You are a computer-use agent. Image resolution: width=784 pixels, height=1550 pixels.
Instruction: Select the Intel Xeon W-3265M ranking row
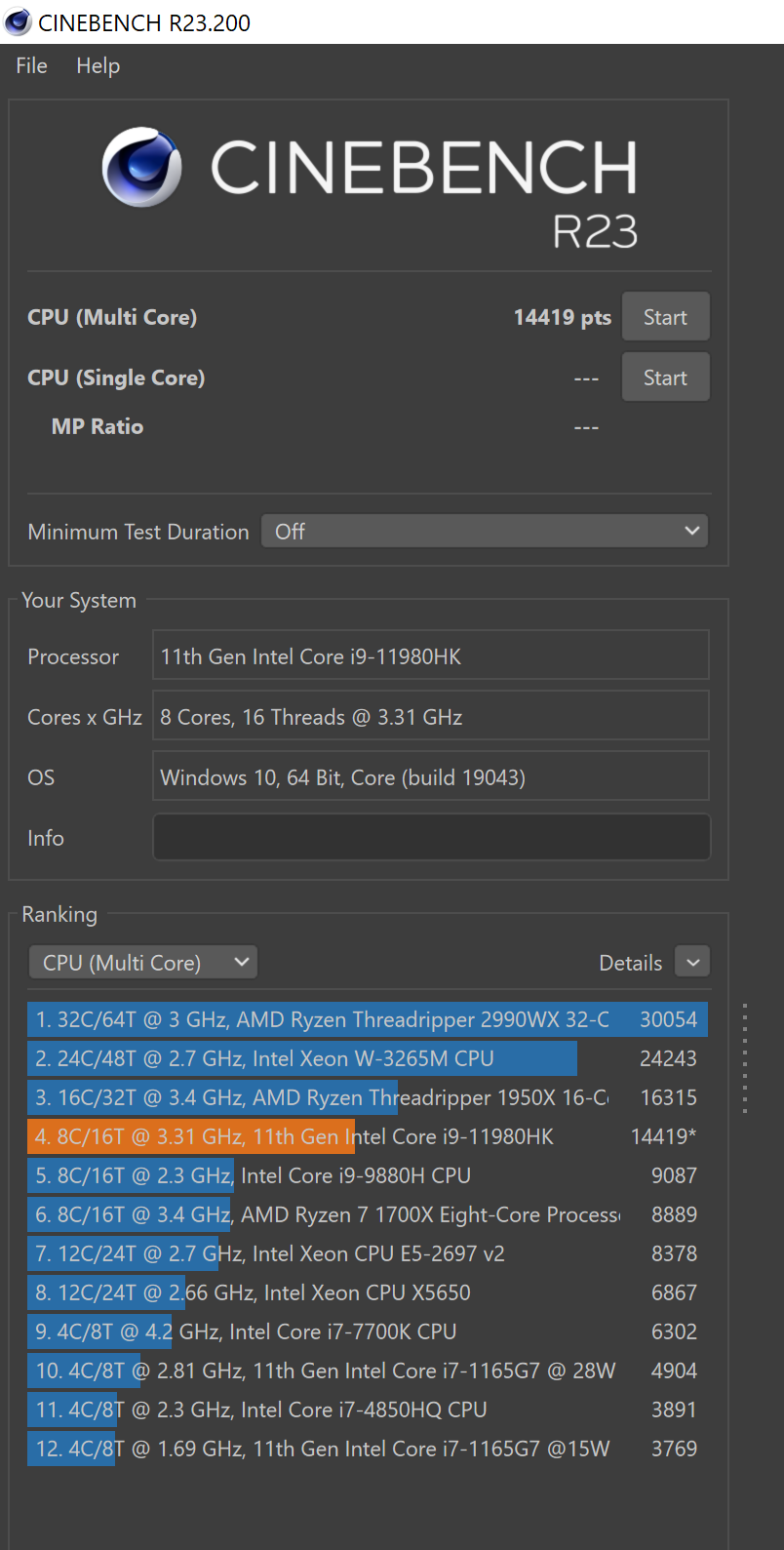click(368, 1058)
